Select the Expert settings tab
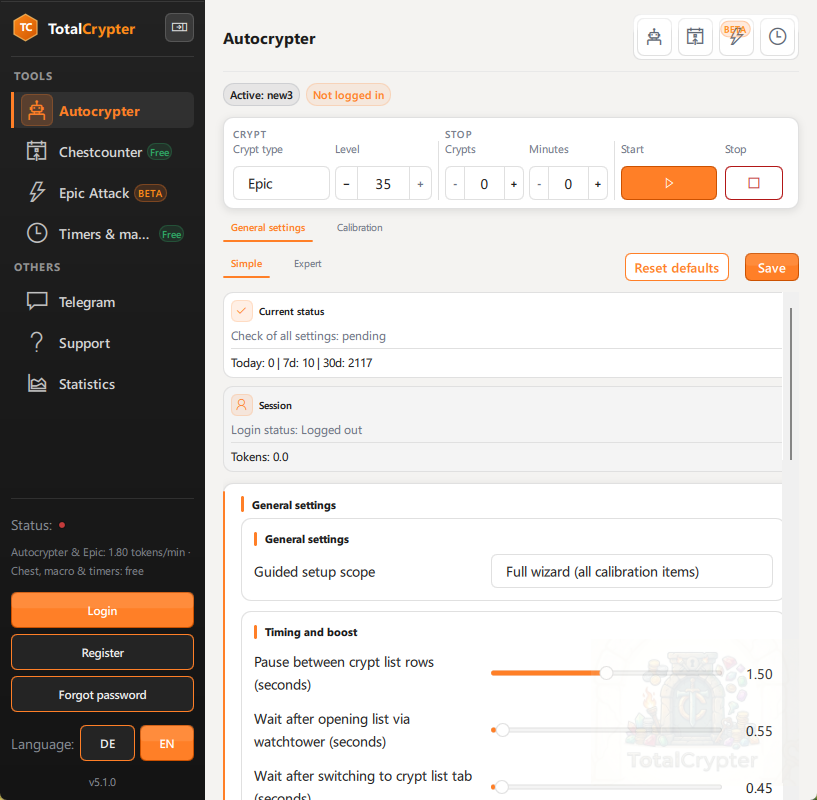 coord(307,264)
